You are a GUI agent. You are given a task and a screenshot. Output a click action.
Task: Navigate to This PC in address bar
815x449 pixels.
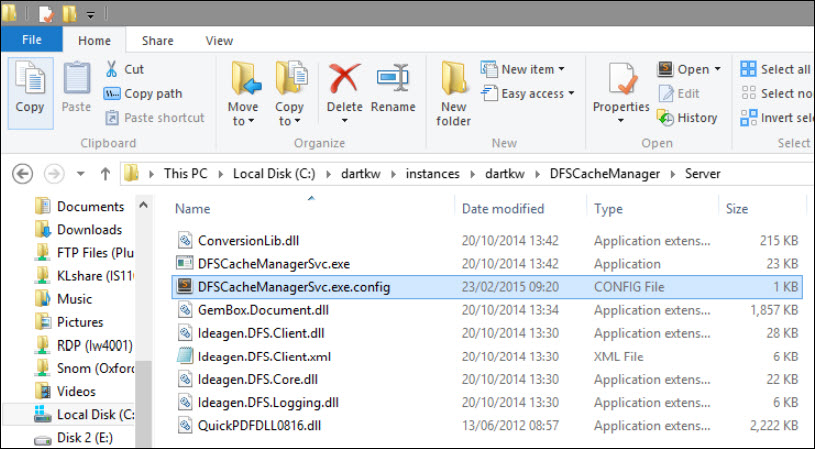(186, 174)
